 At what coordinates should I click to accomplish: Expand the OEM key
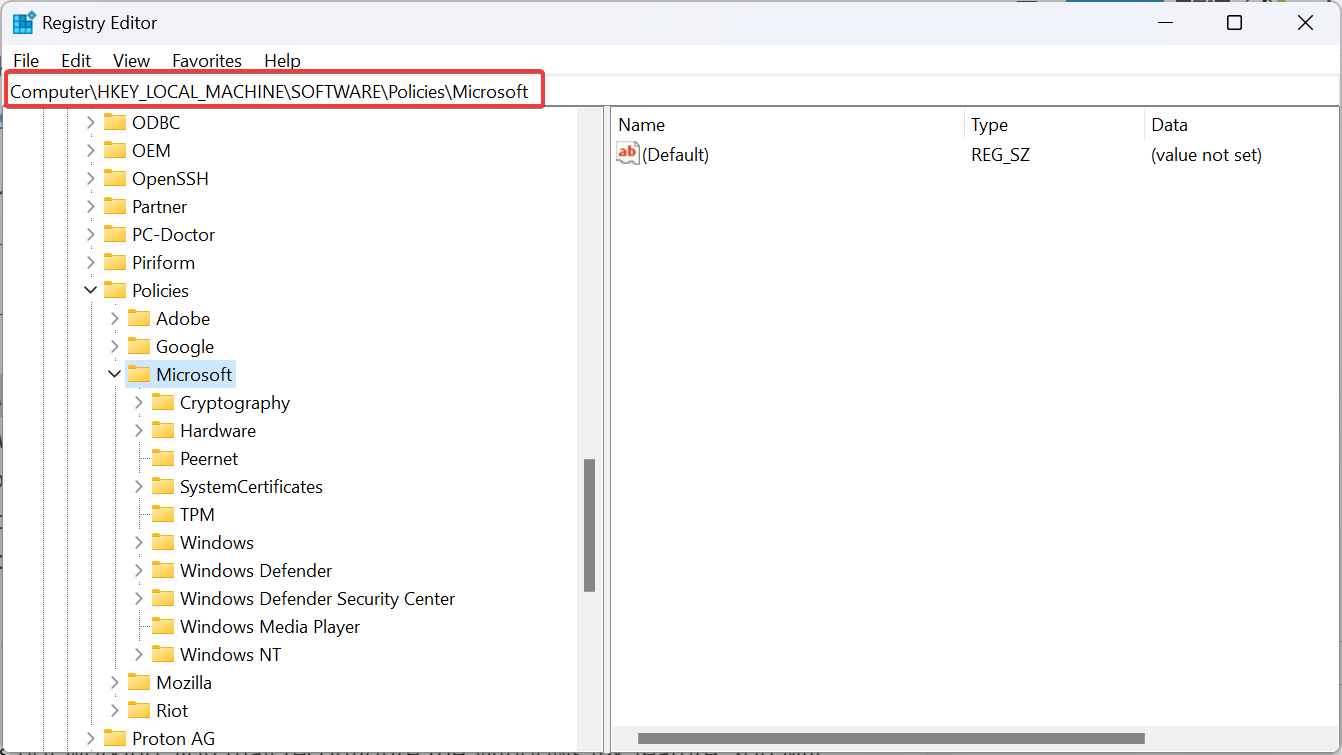pyautogui.click(x=91, y=150)
